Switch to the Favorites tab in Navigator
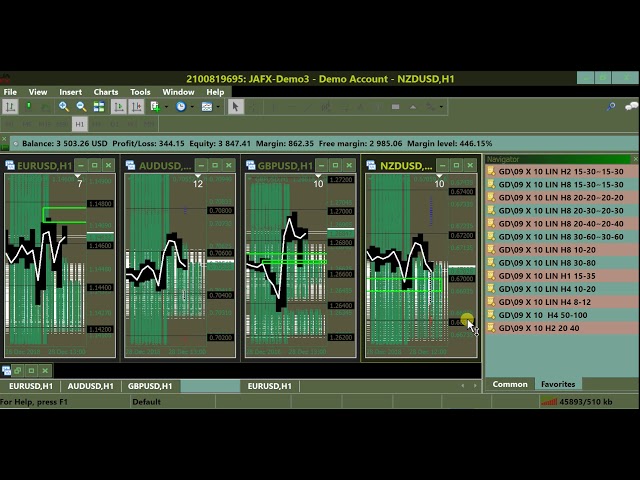This screenshot has height=480, width=640. pos(558,384)
